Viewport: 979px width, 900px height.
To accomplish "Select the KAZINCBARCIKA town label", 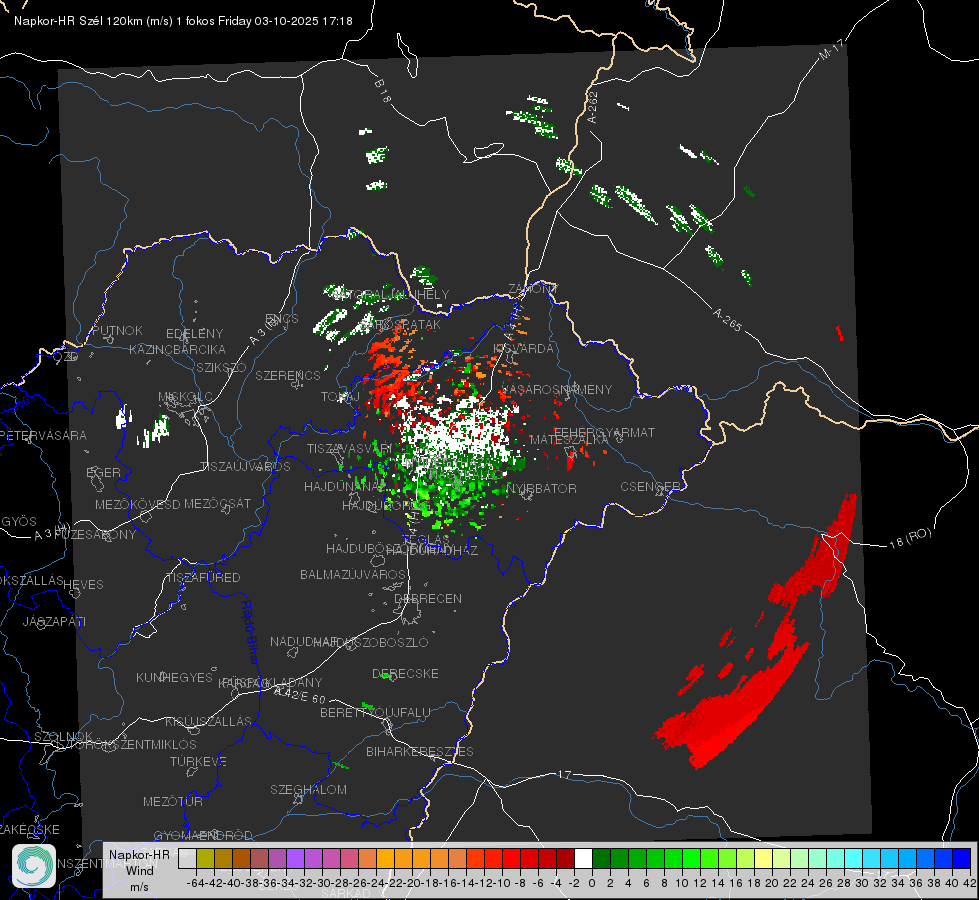I will click(177, 349).
